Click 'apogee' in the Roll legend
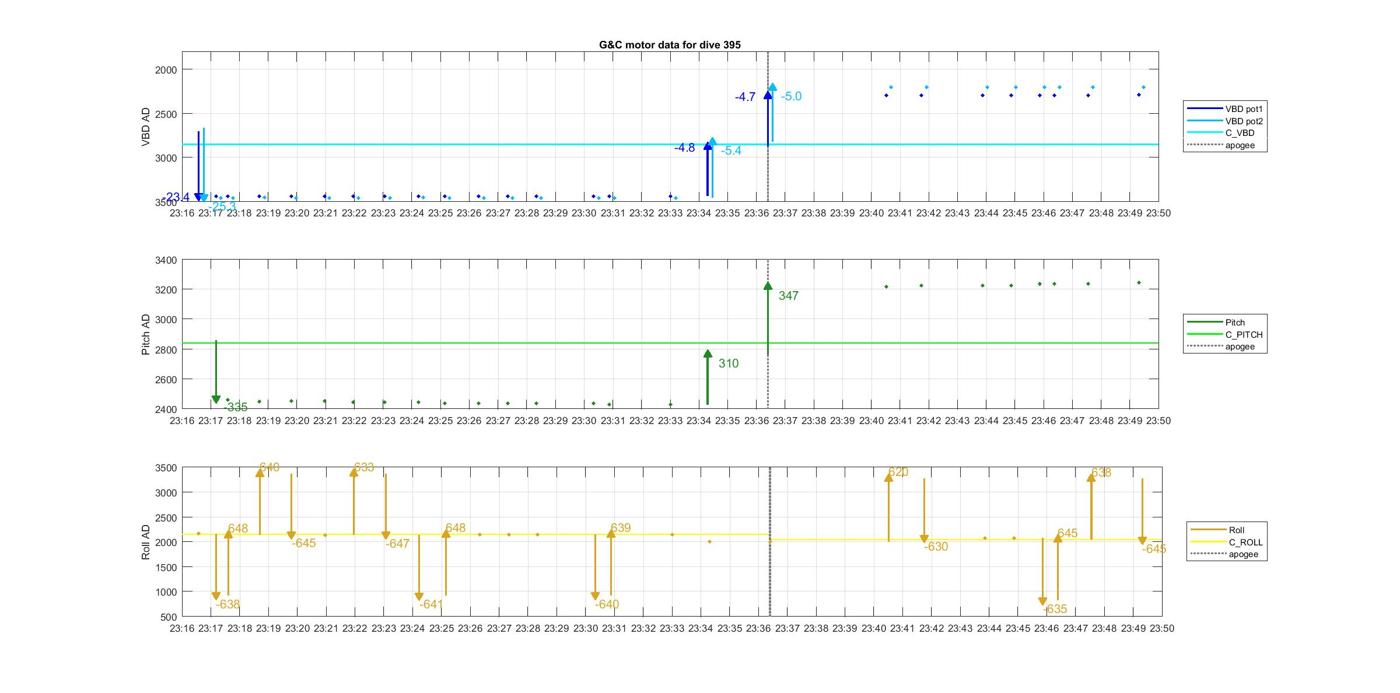 pyautogui.click(x=1243, y=554)
